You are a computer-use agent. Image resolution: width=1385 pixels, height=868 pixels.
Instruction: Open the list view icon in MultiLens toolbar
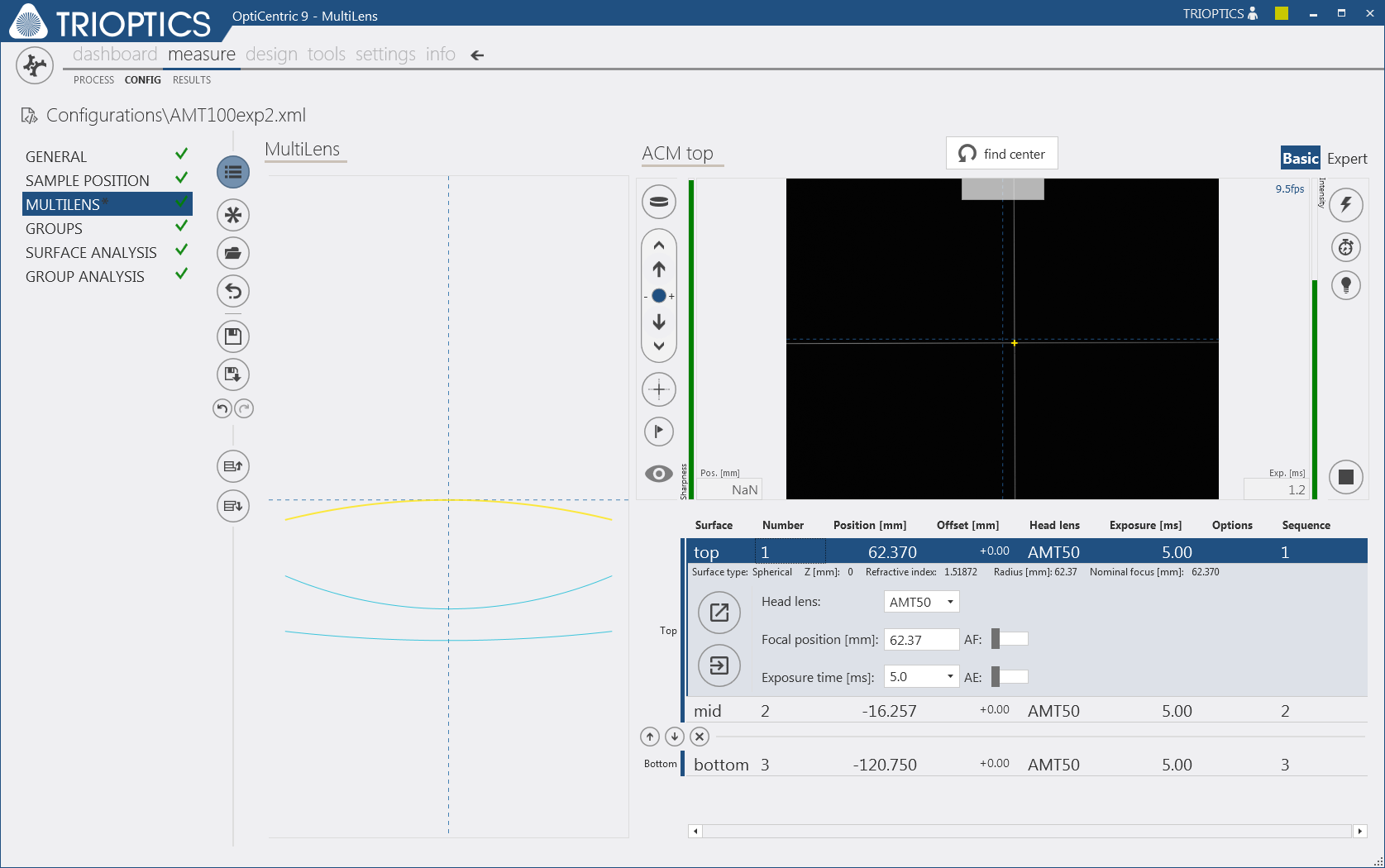click(x=233, y=172)
